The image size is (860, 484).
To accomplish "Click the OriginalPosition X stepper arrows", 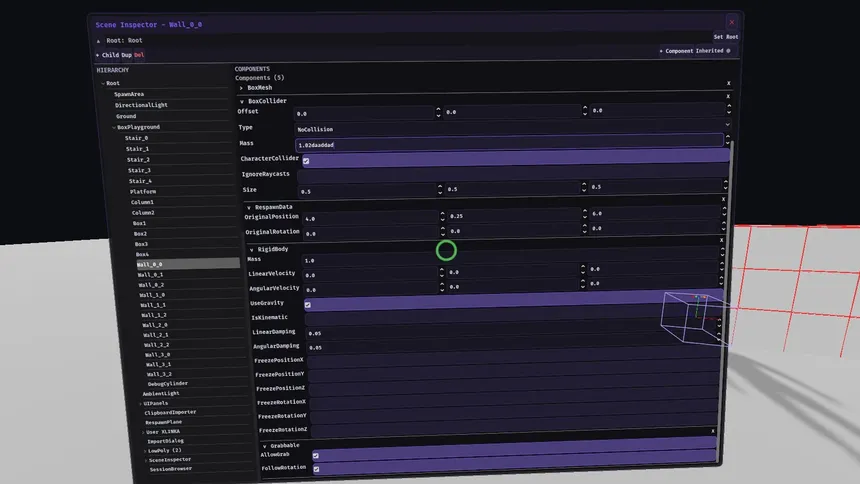I will [440, 216].
